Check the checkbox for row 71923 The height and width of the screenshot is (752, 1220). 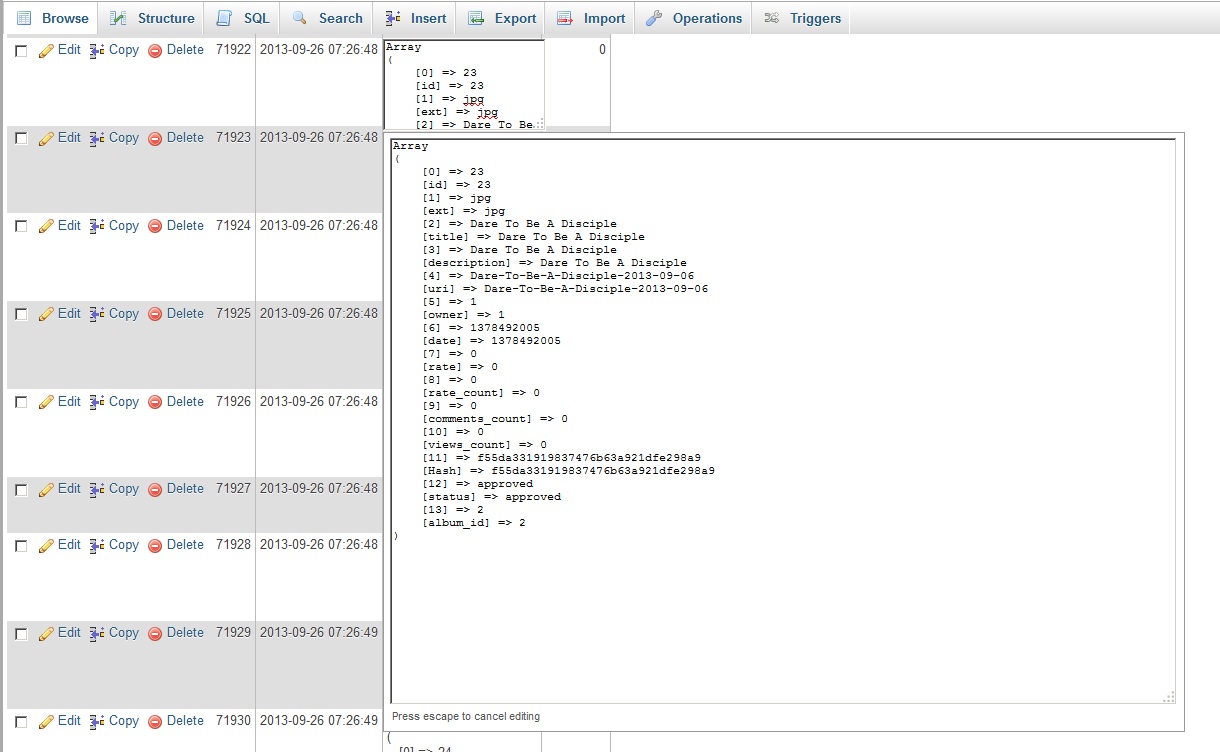pos(21,138)
